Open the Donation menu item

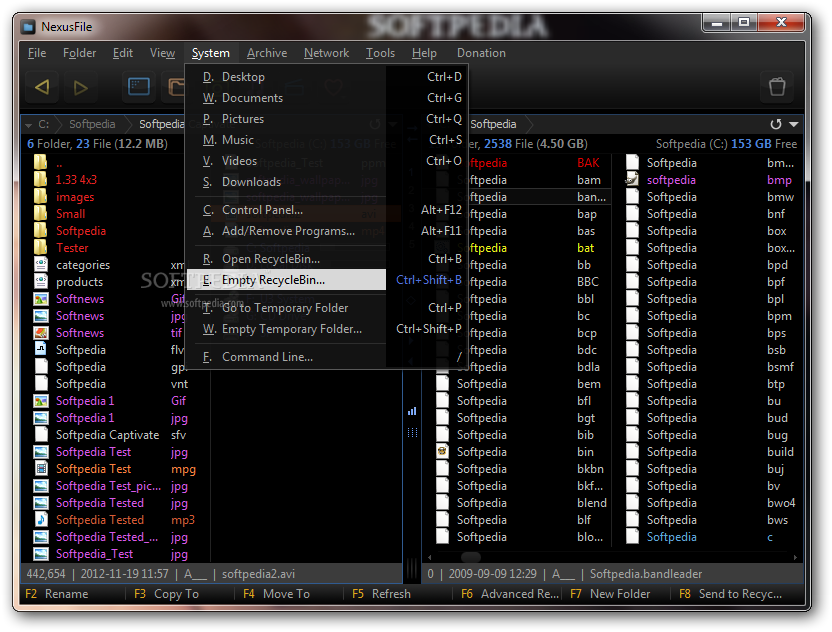[481, 53]
